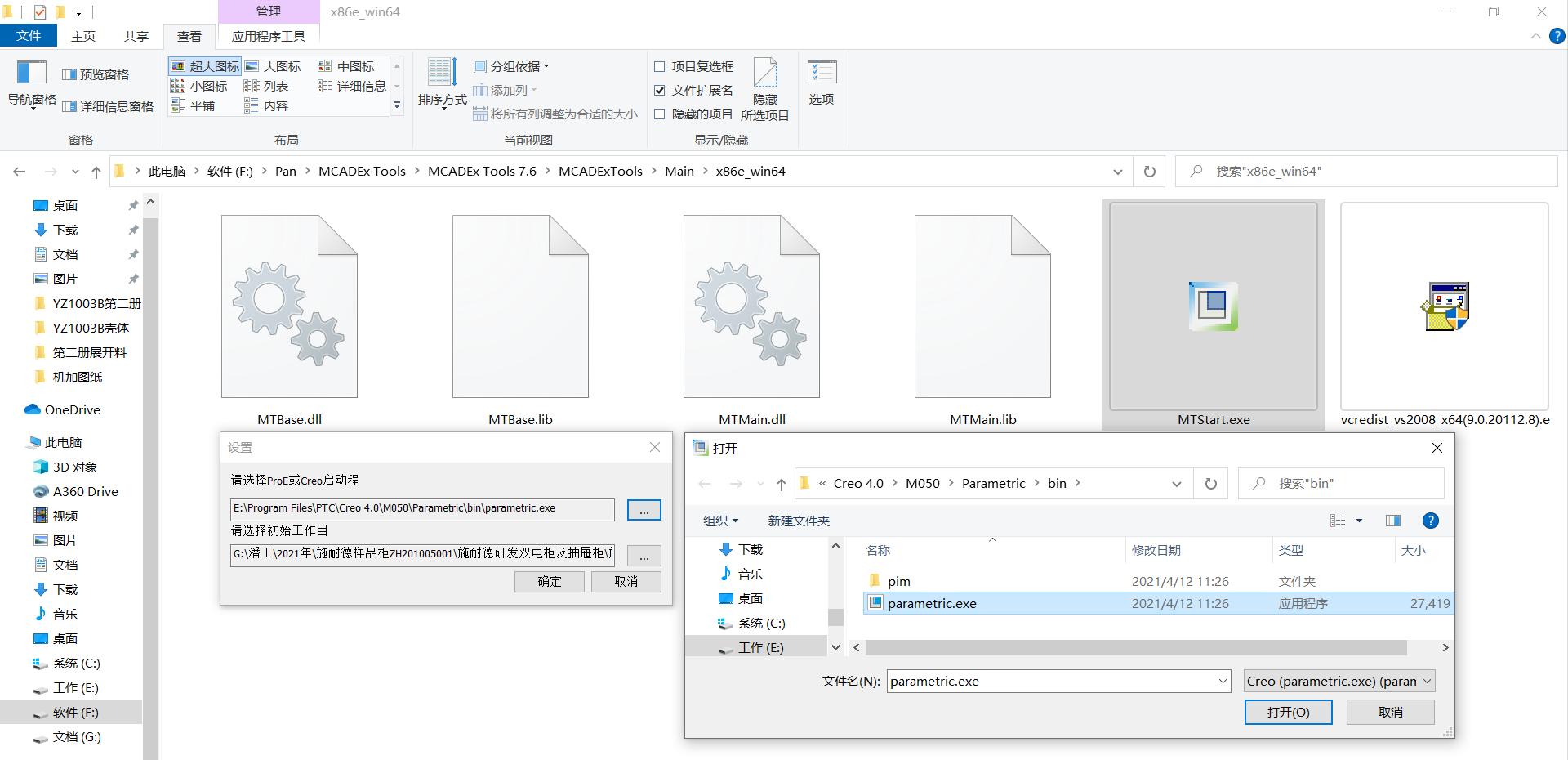Open the file type filter dropdown
This screenshot has width=1568, height=760.
(1339, 681)
